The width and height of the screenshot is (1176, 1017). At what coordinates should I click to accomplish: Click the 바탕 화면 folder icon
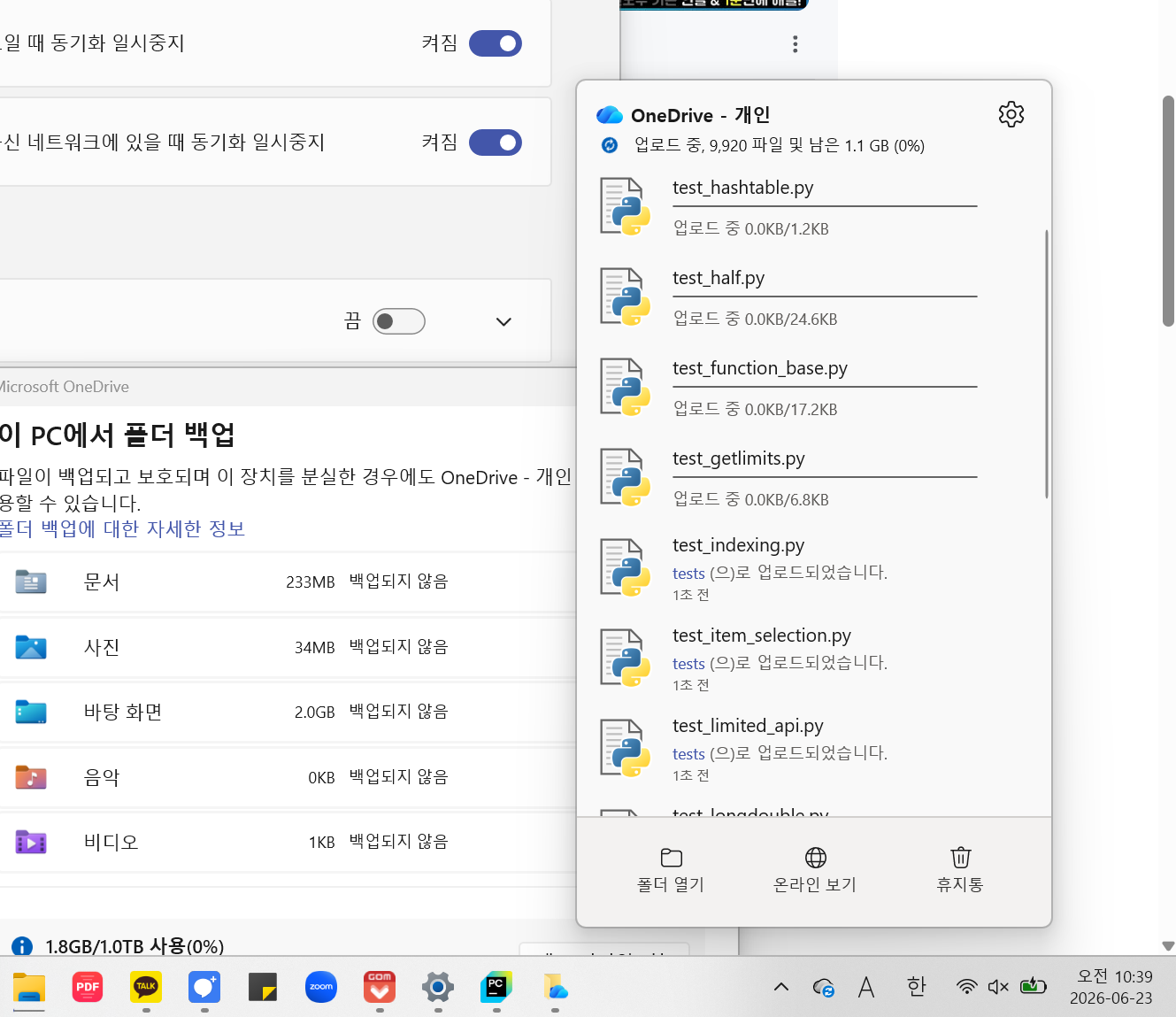click(x=31, y=712)
